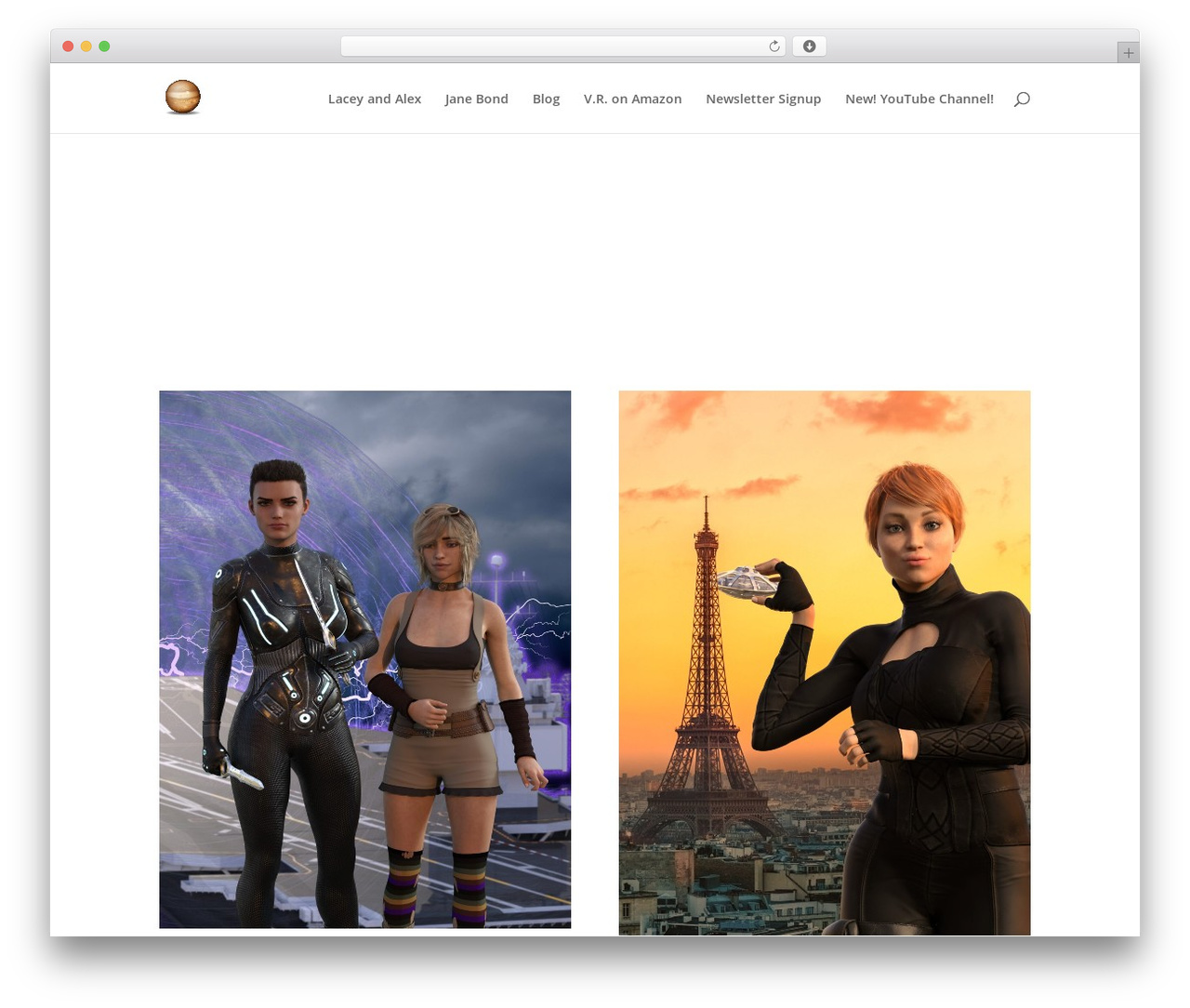1190x1008 pixels.
Task: Open the site search magnifier icon
Action: point(1022,99)
